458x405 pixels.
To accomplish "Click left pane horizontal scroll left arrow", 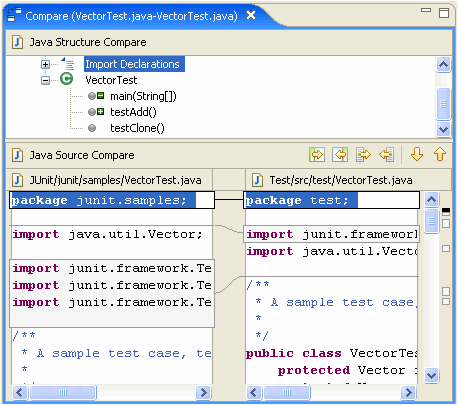I will tap(19, 392).
